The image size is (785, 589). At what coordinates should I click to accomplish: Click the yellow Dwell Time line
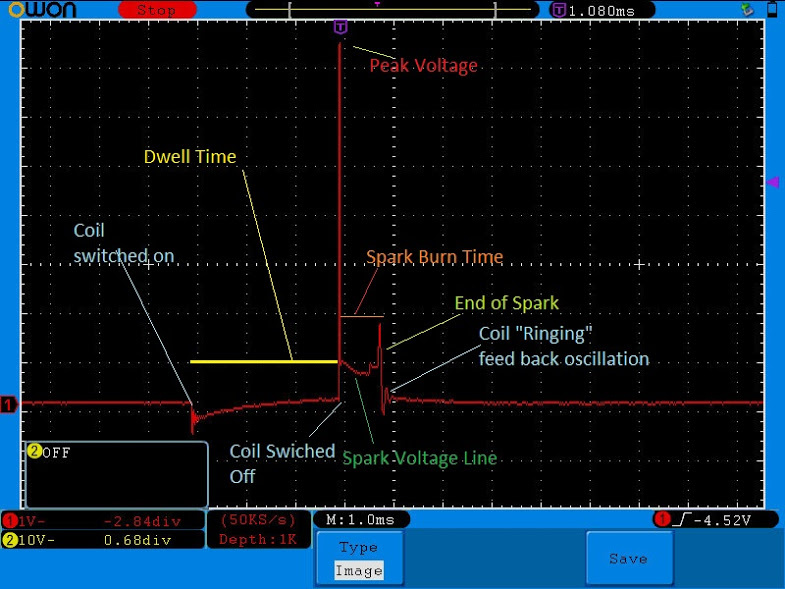click(264, 360)
